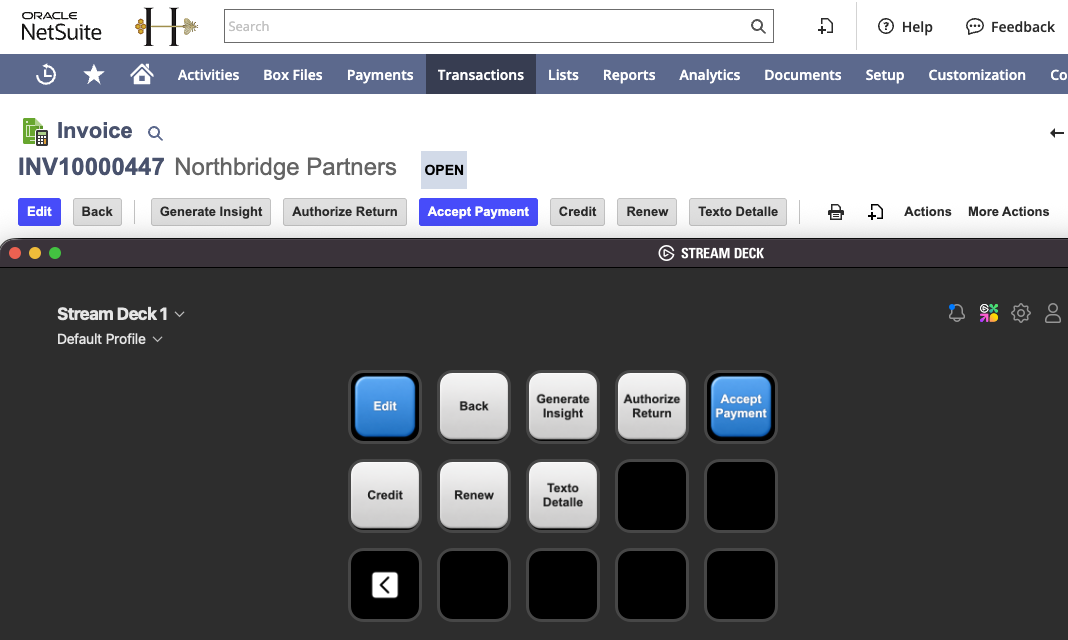Screen dimensions: 1068x640
Task: Select the Back key in Stream Deck
Action: (x=474, y=406)
